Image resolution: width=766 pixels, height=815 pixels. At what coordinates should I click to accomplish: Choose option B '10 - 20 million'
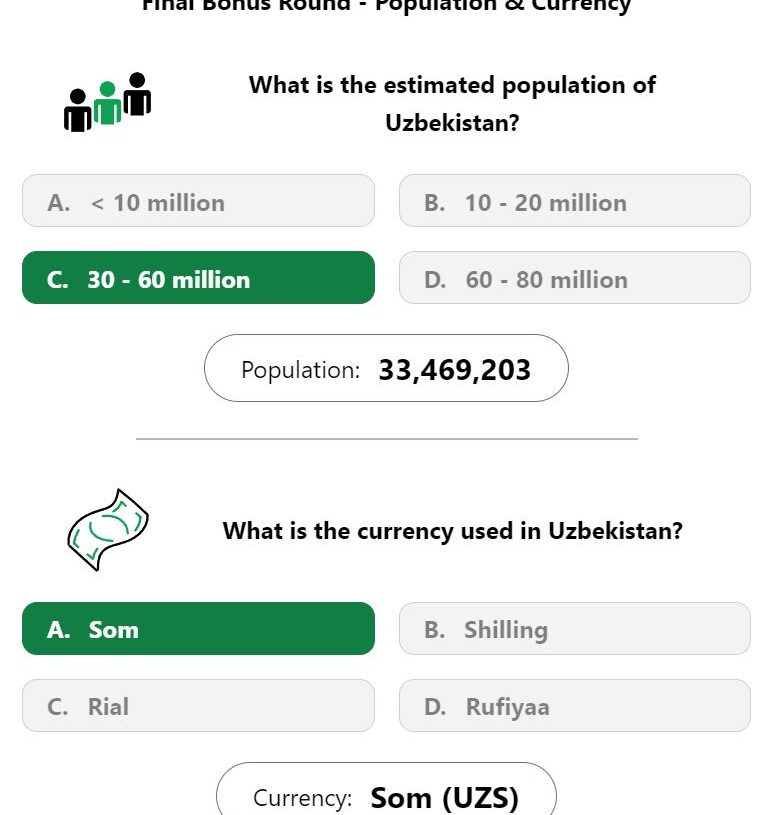pyautogui.click(x=574, y=201)
